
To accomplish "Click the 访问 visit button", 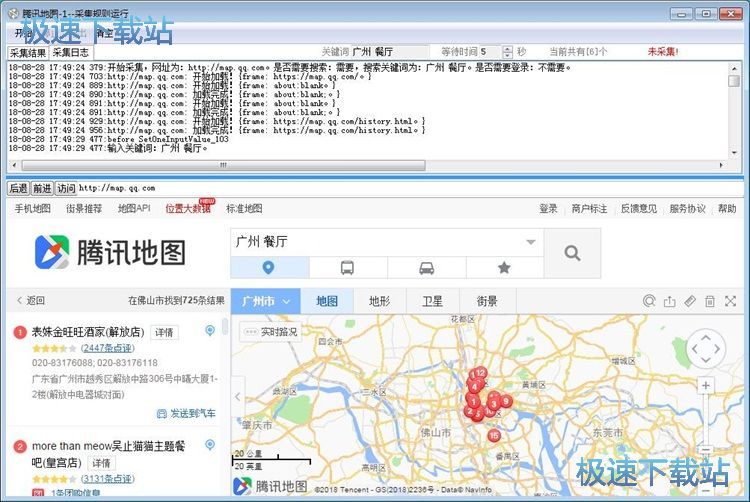I will (66, 188).
